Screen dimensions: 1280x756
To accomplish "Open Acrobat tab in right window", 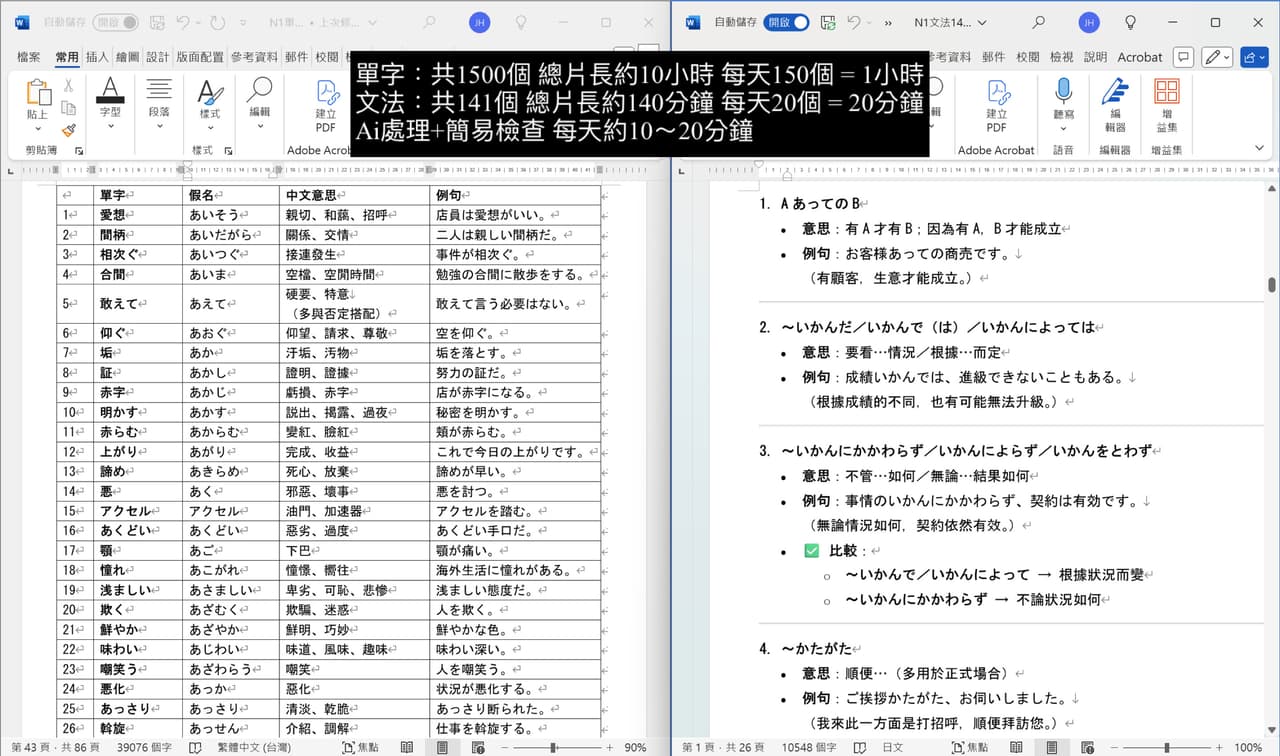I will coord(1140,57).
